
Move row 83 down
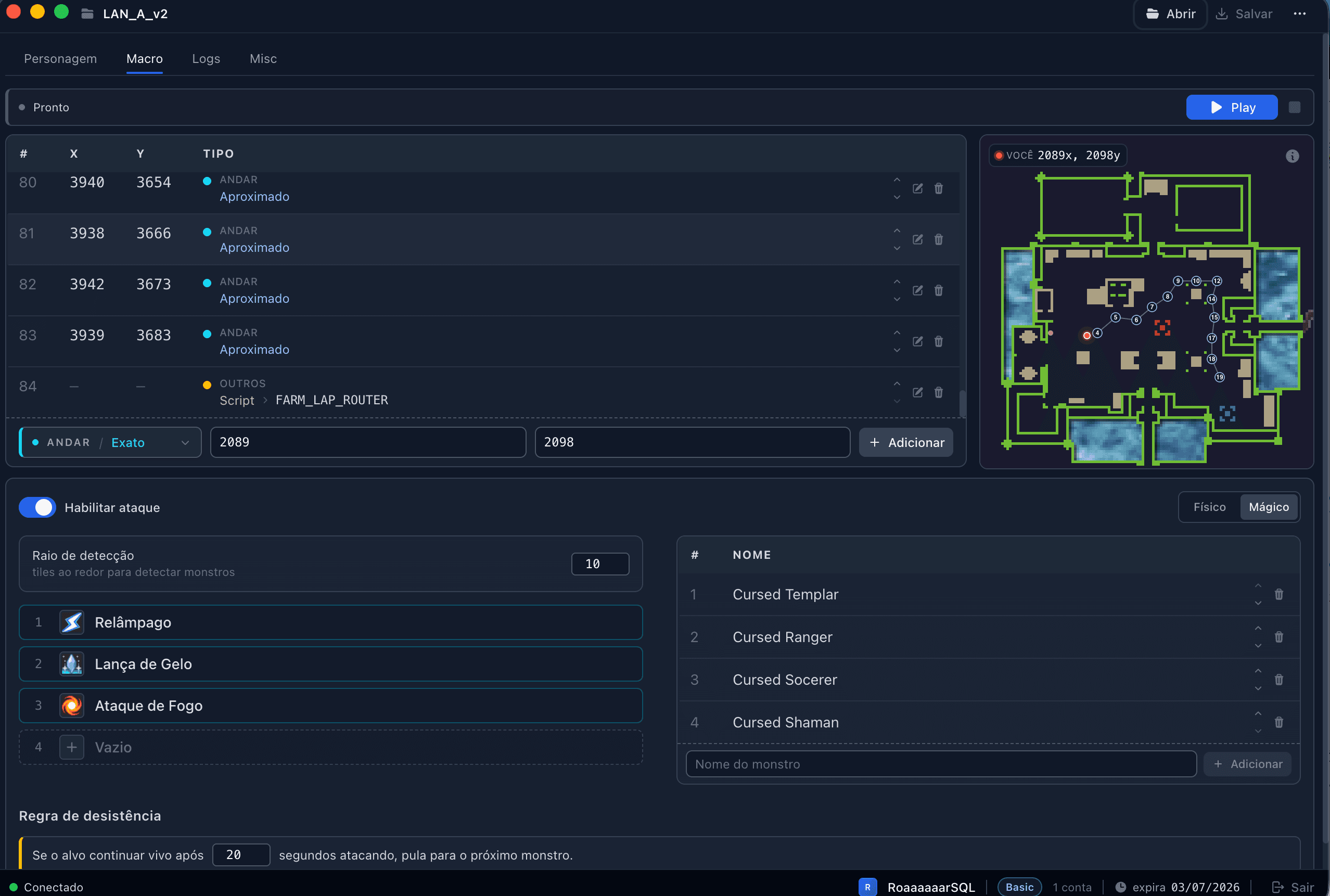[x=897, y=350]
